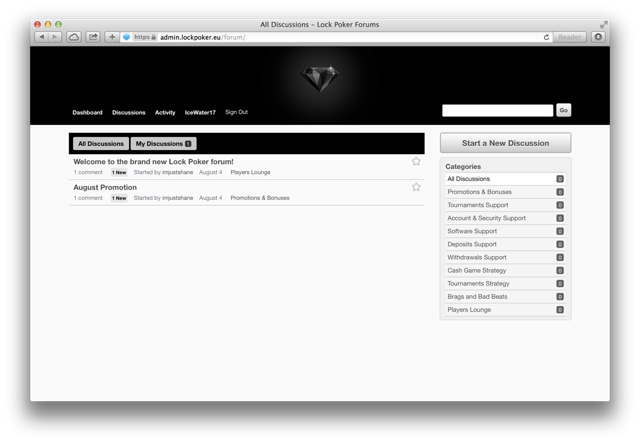Open Promotions & Bonuses tag on August Promotion

tap(260, 198)
